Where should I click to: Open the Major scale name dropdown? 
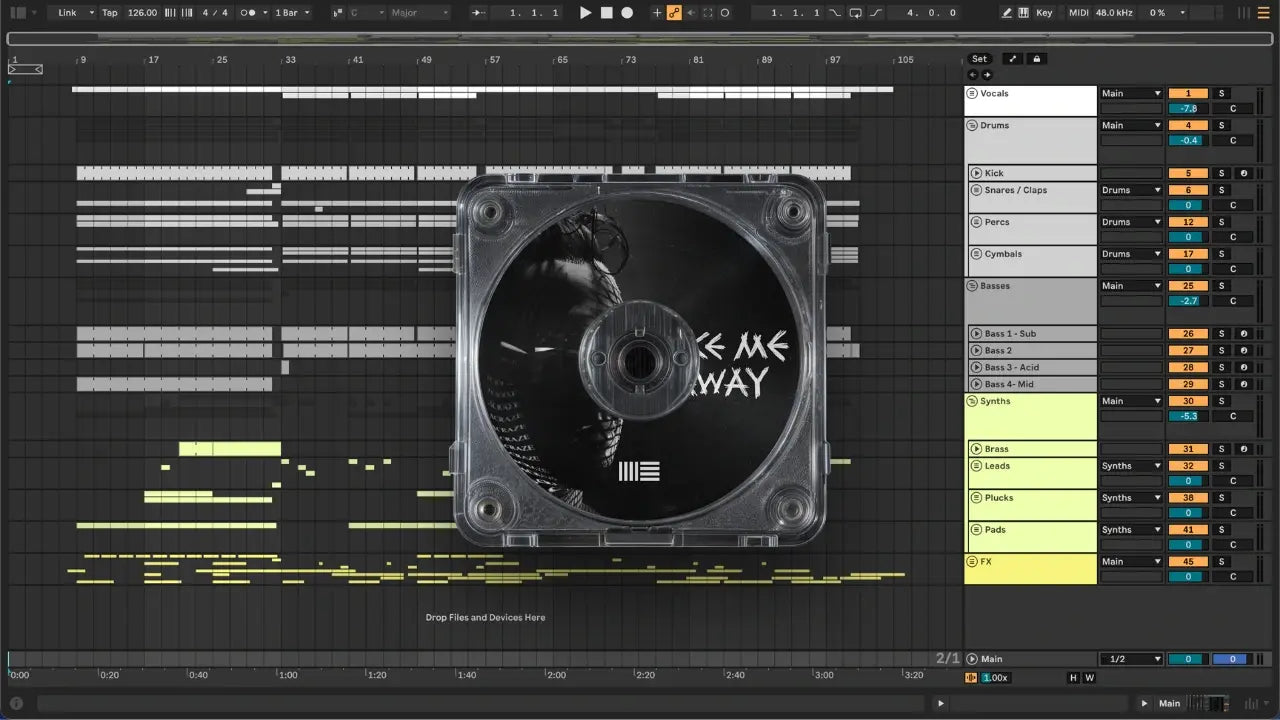(420, 13)
